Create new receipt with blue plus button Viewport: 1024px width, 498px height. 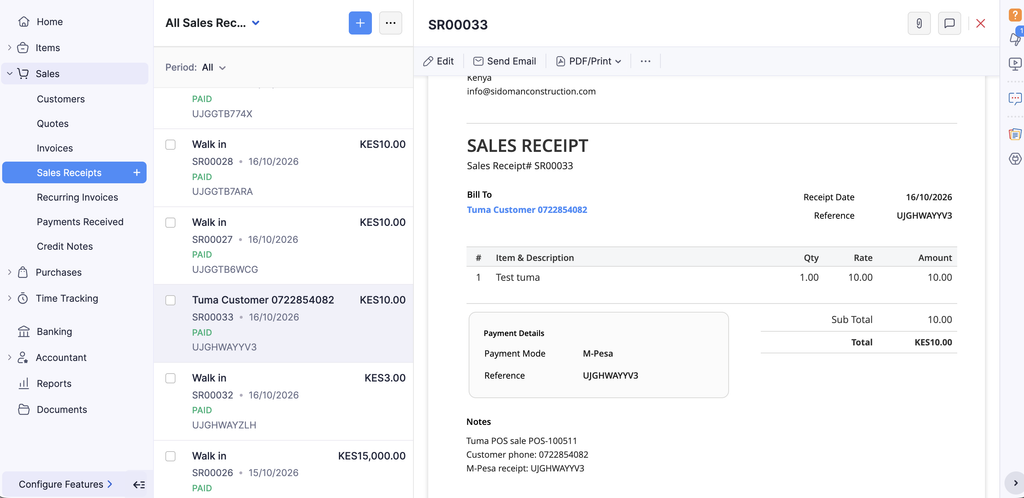tap(360, 23)
